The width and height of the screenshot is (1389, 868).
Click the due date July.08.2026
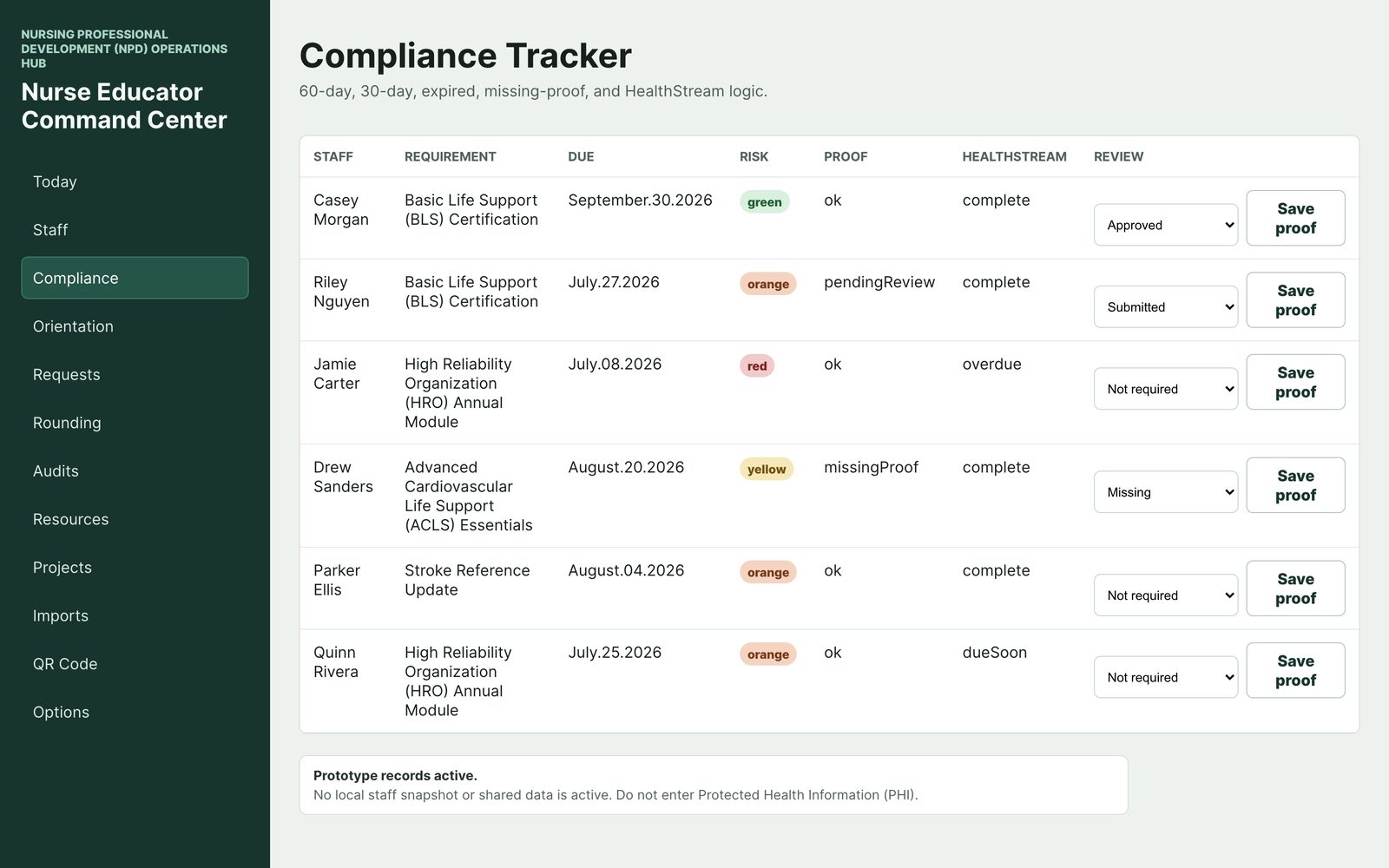click(x=615, y=365)
